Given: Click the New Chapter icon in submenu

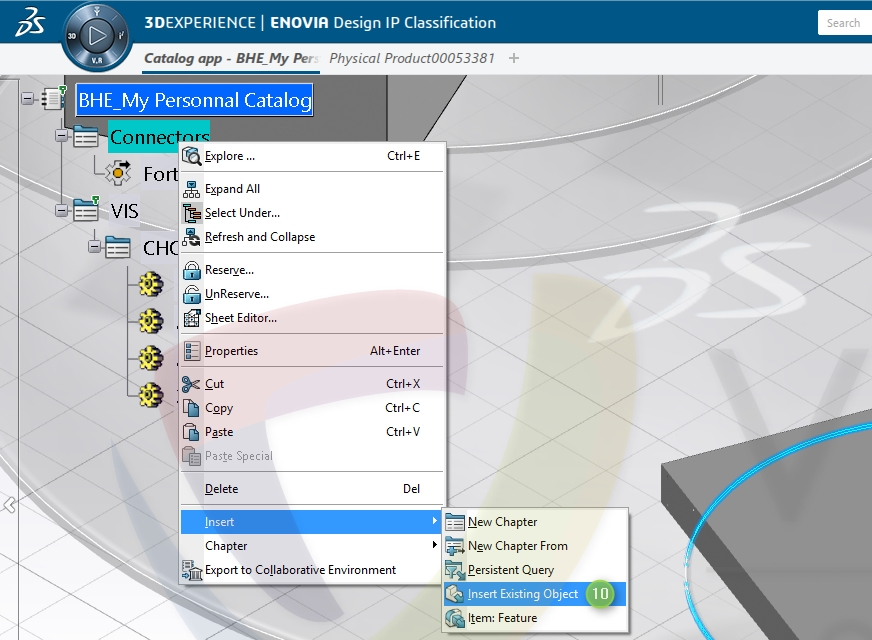Looking at the screenshot, I should (x=455, y=522).
